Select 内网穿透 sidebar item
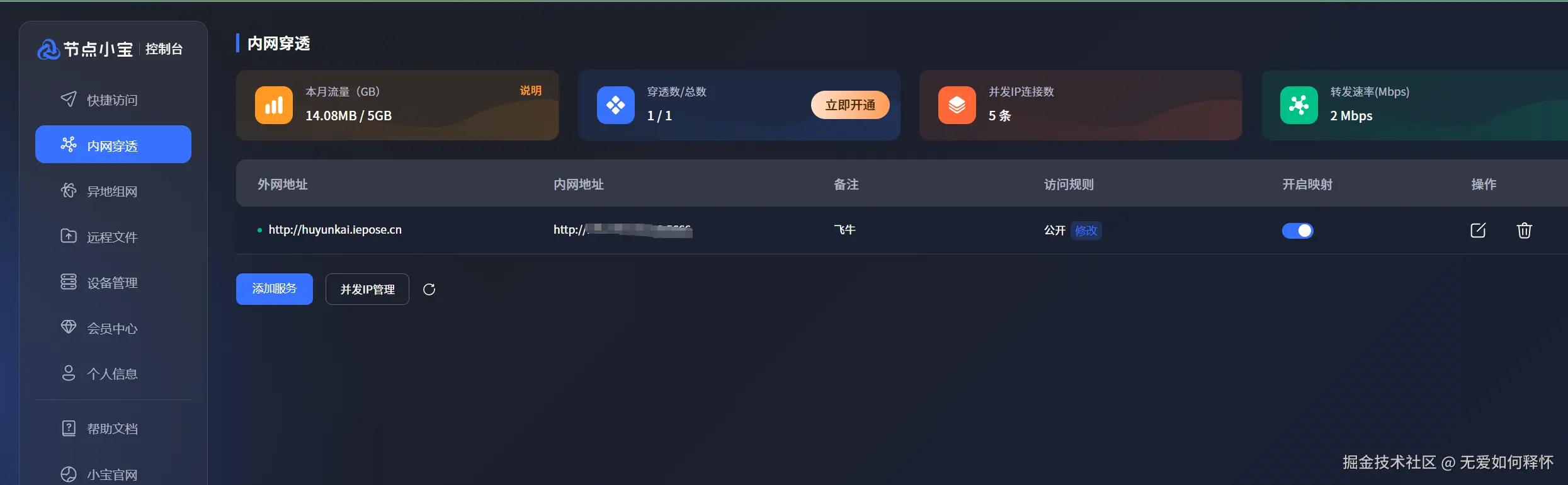The height and width of the screenshot is (485, 1568). click(113, 144)
